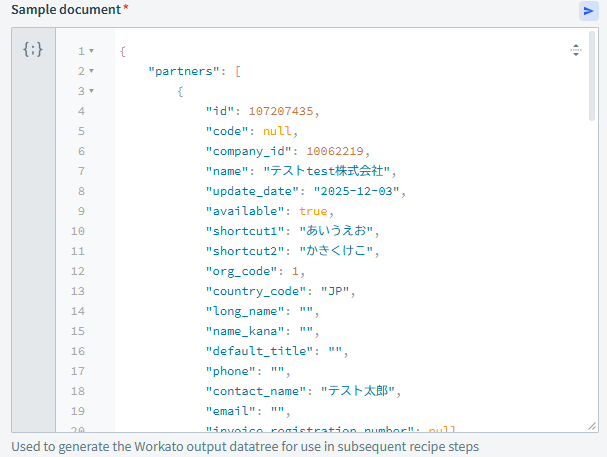Click the shortcut2 value "かきくけこ"

[336, 251]
